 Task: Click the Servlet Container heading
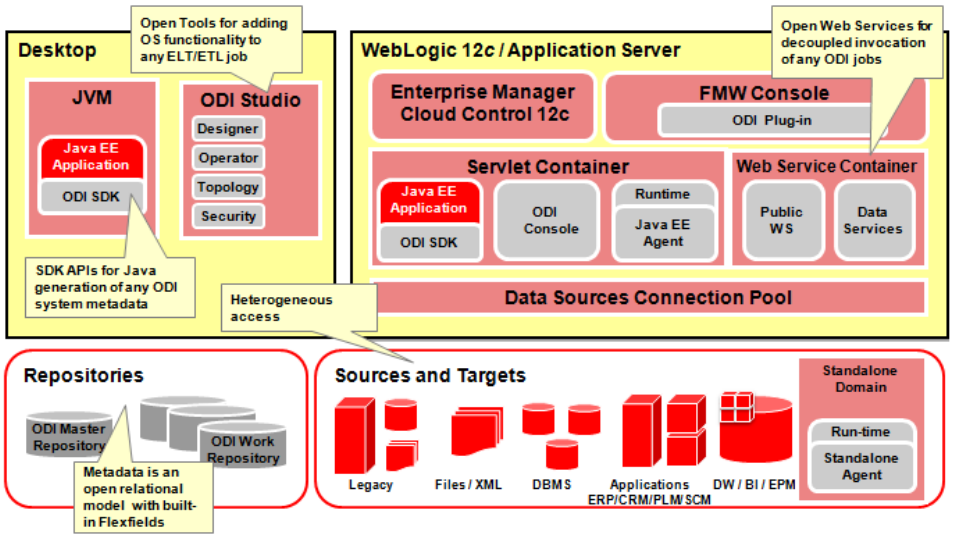point(548,166)
